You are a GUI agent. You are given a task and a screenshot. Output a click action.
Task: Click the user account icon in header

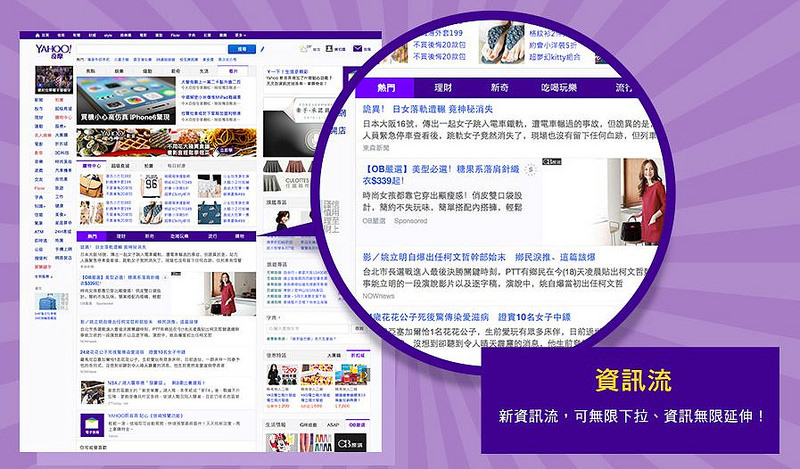pos(329,48)
